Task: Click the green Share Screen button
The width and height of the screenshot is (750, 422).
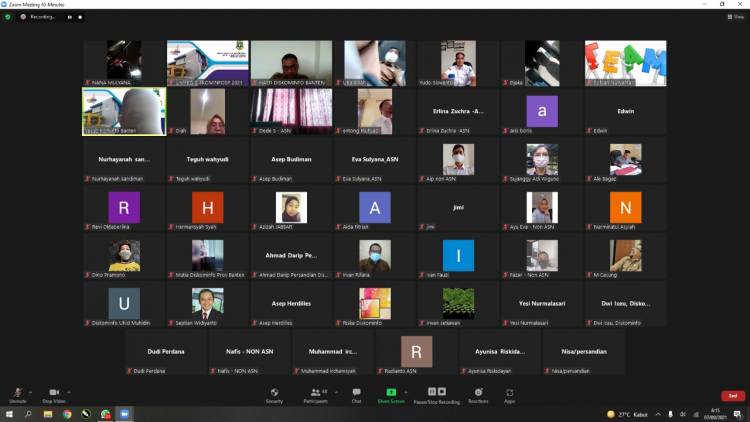Action: tap(390, 393)
